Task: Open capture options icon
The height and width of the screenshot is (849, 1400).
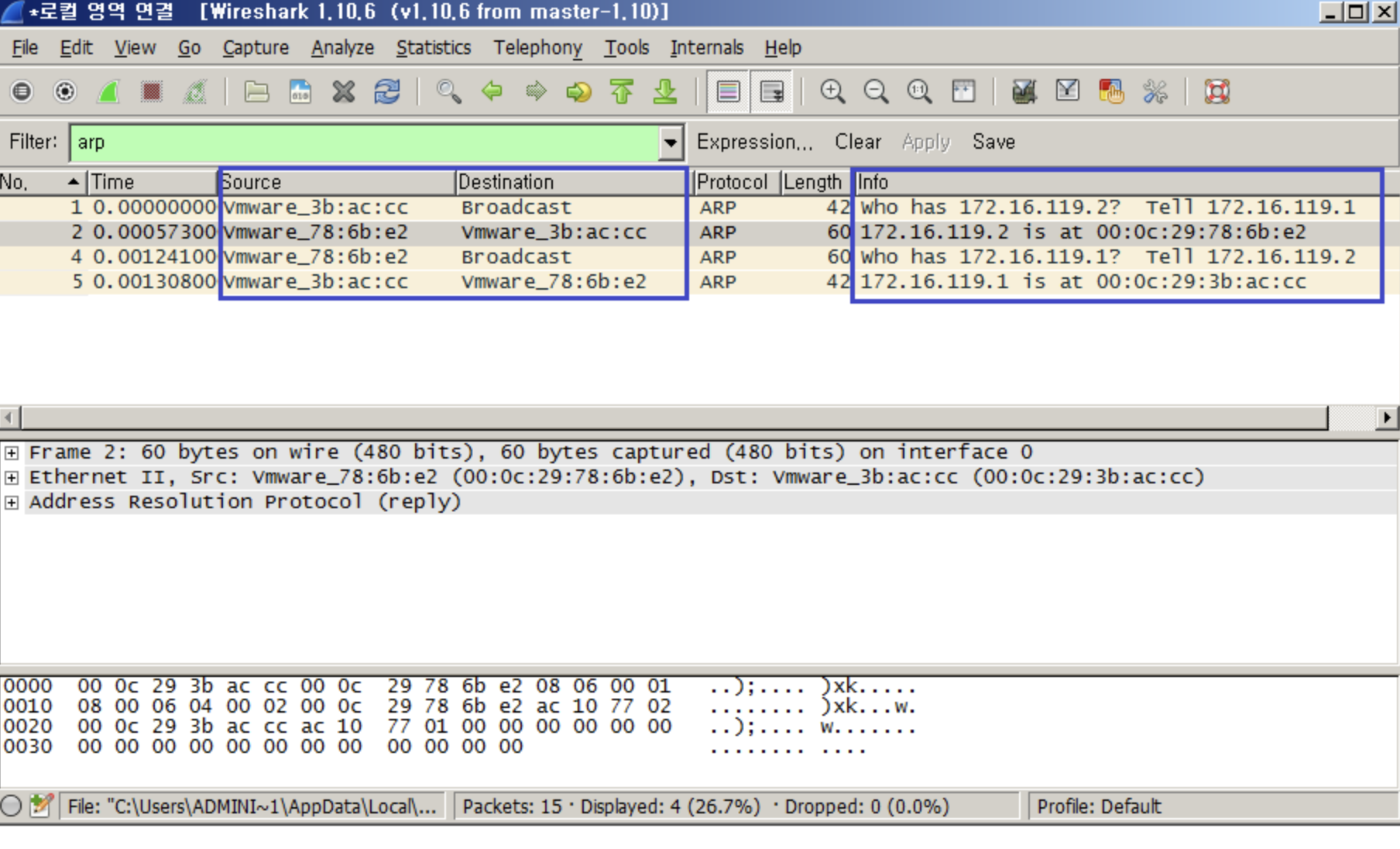Action: [x=65, y=91]
